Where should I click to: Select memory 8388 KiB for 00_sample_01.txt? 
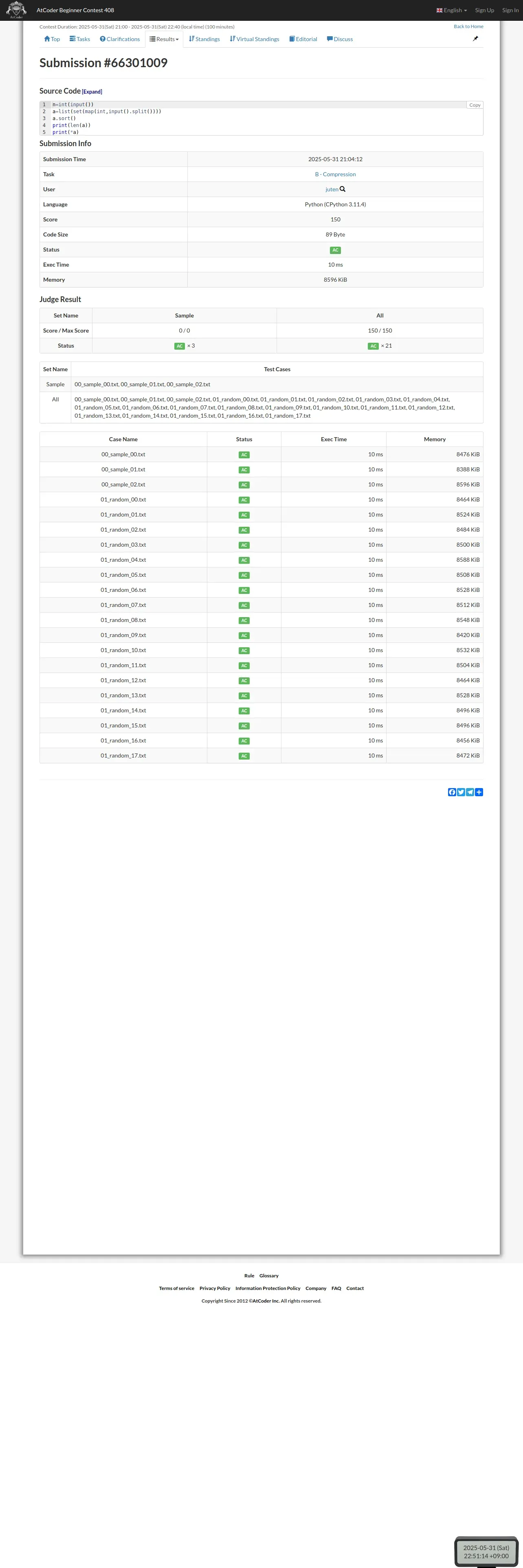point(468,470)
